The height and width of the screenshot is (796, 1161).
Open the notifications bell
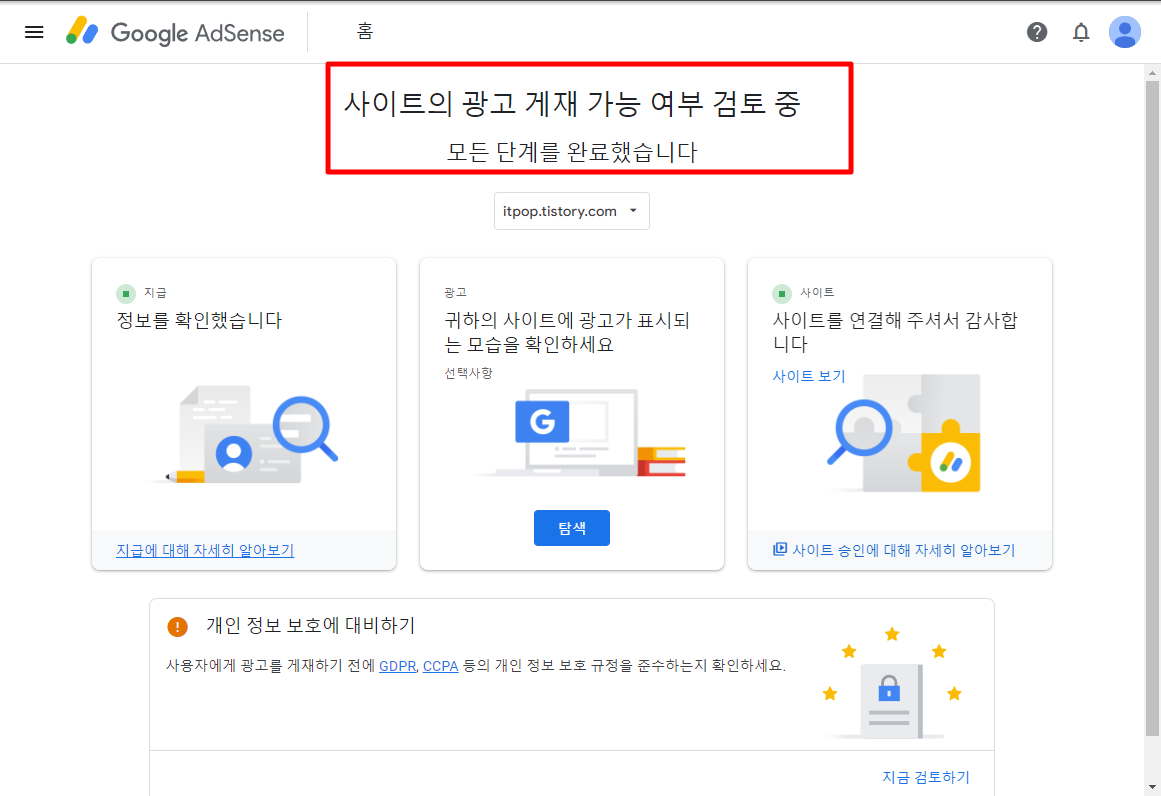[x=1081, y=32]
